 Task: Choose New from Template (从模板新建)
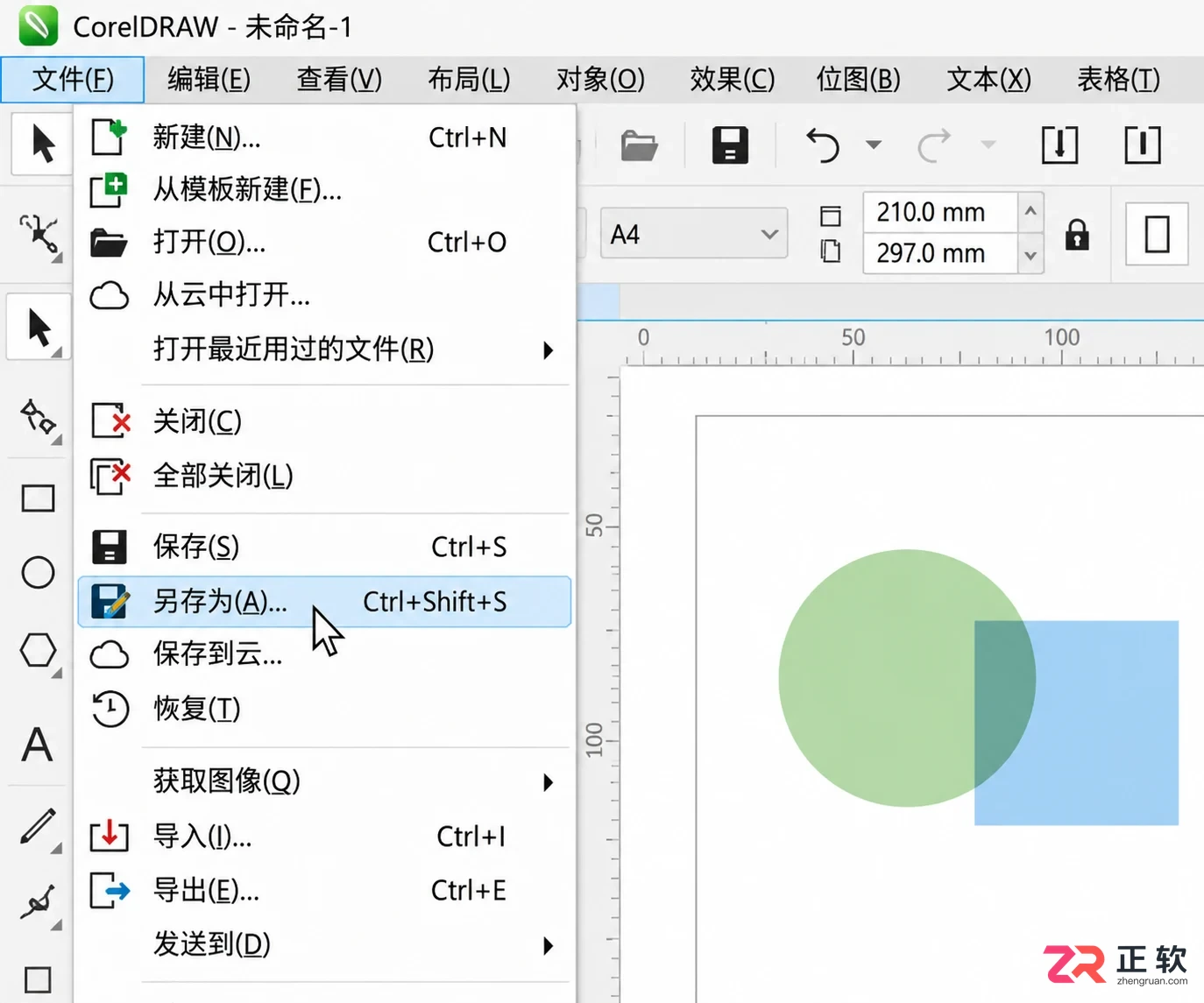point(324,189)
